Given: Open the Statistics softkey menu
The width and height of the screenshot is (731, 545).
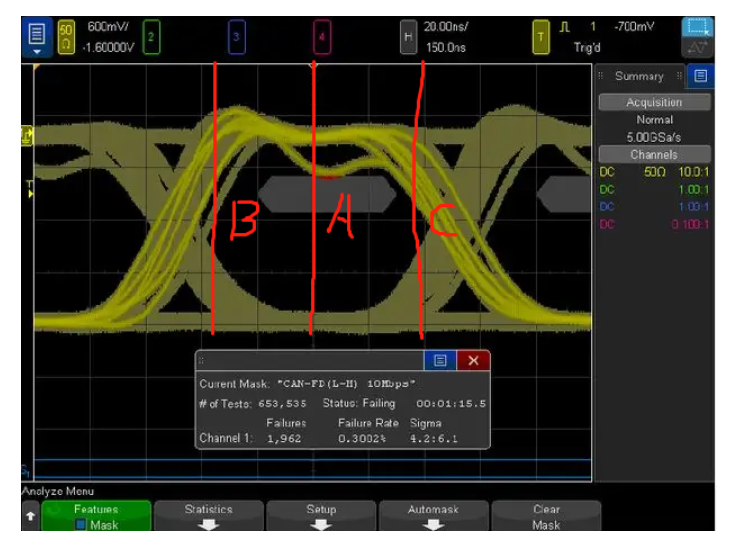Looking at the screenshot, I should pyautogui.click(x=208, y=517).
